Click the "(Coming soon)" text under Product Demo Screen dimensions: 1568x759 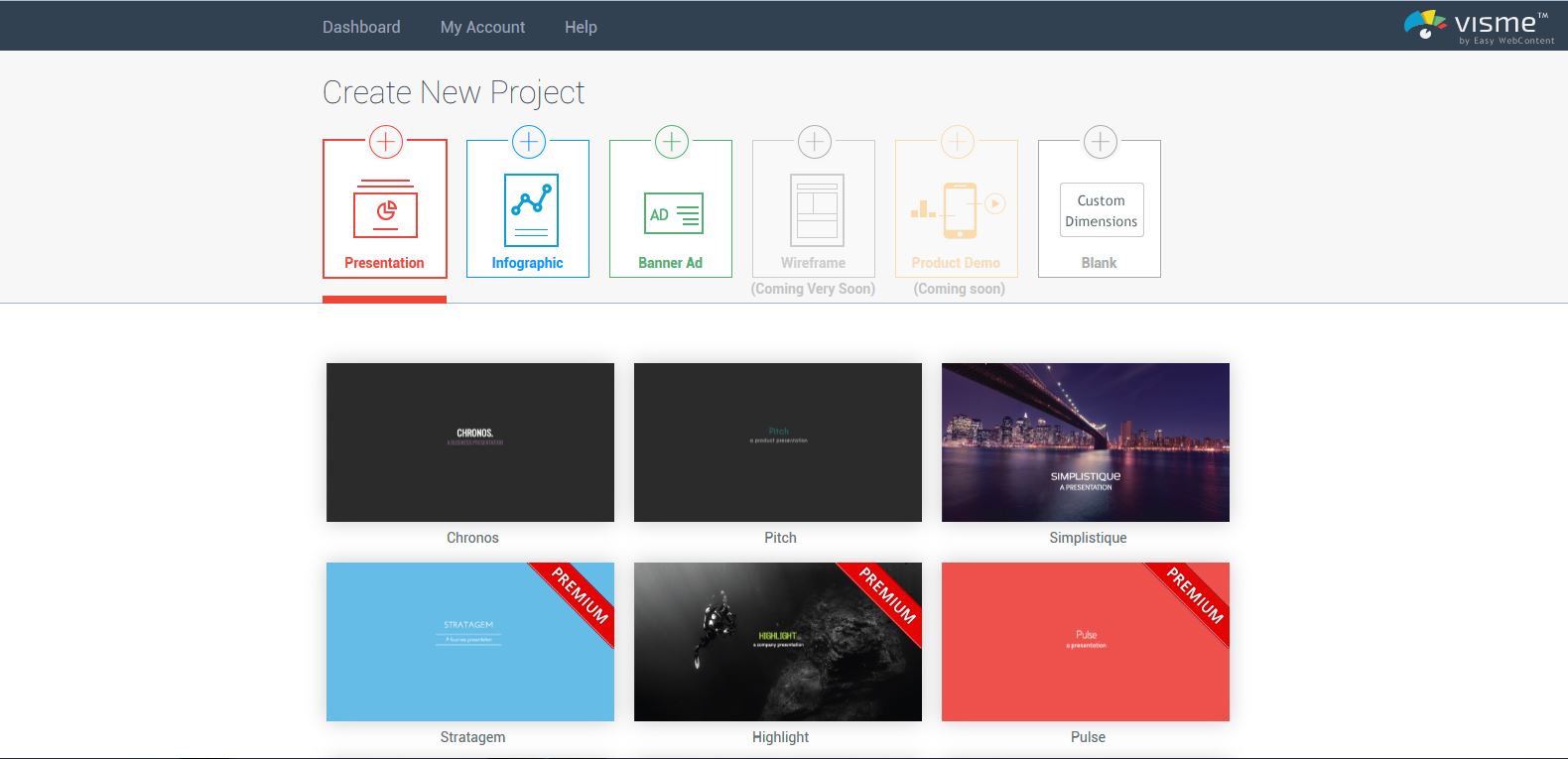point(959,289)
